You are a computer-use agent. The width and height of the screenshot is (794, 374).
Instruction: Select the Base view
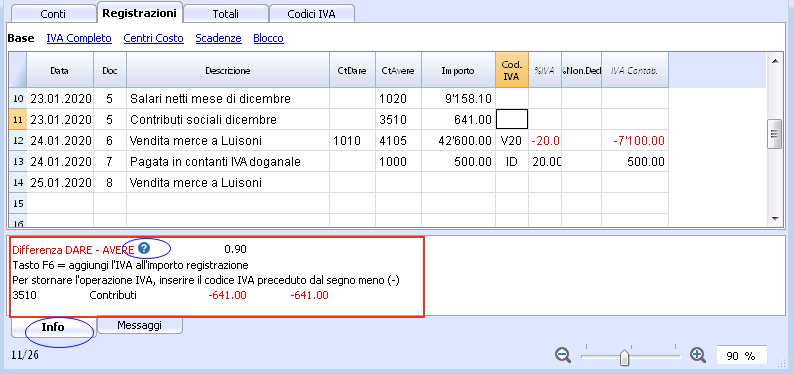pyautogui.click(x=21, y=38)
